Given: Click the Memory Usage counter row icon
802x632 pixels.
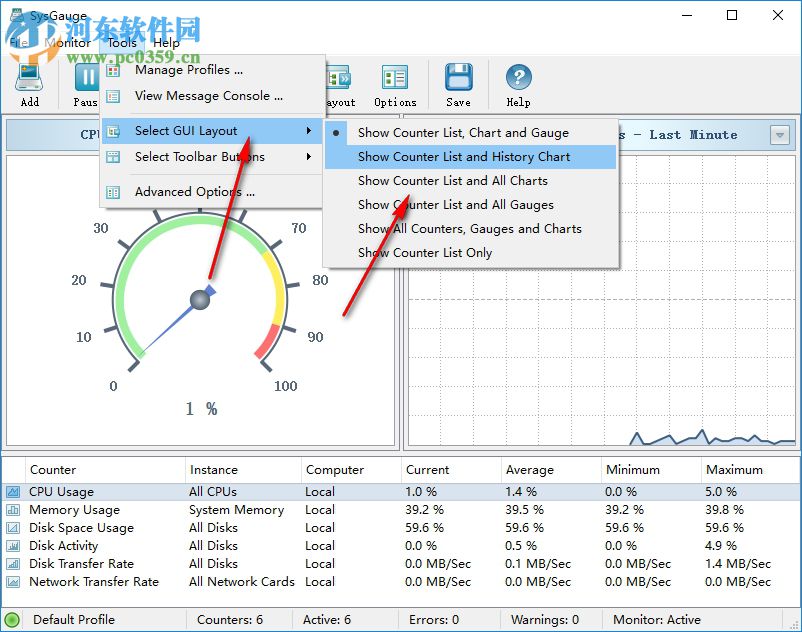Looking at the screenshot, I should click(14, 510).
